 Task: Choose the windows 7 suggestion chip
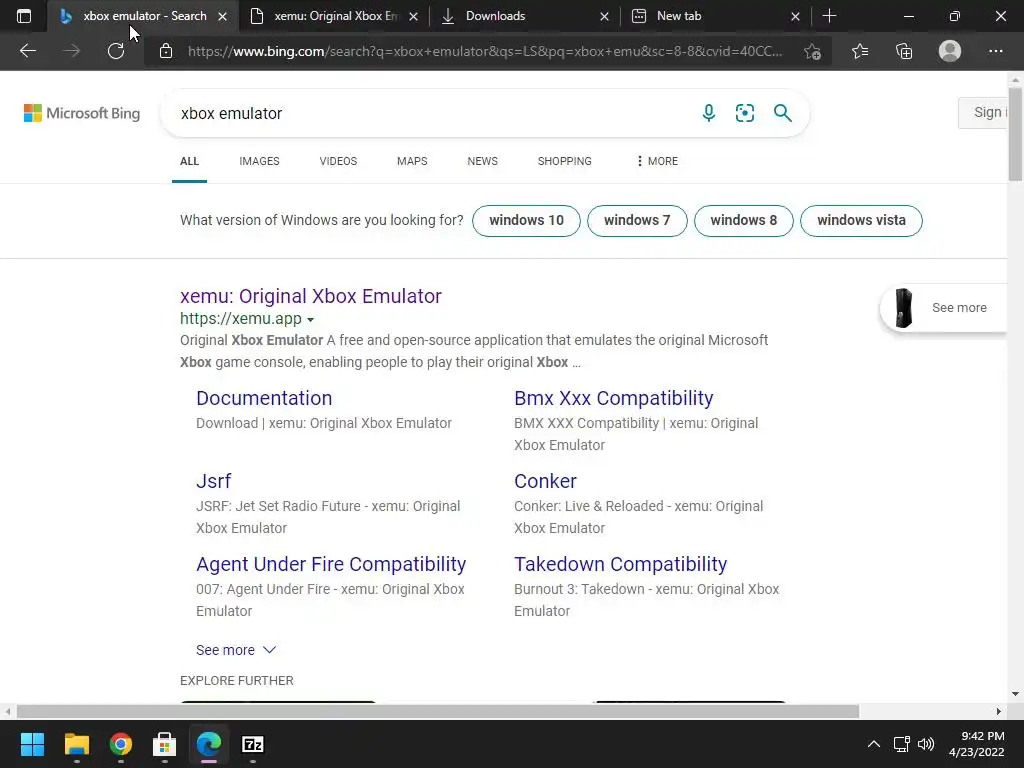click(637, 220)
